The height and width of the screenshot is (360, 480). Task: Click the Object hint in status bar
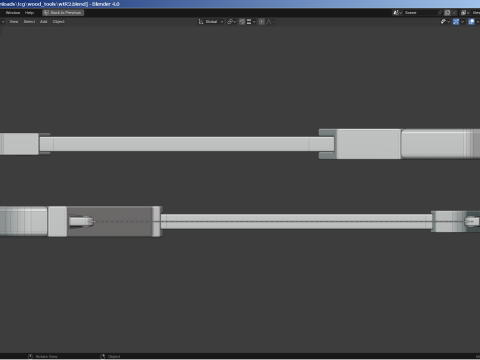click(114, 357)
